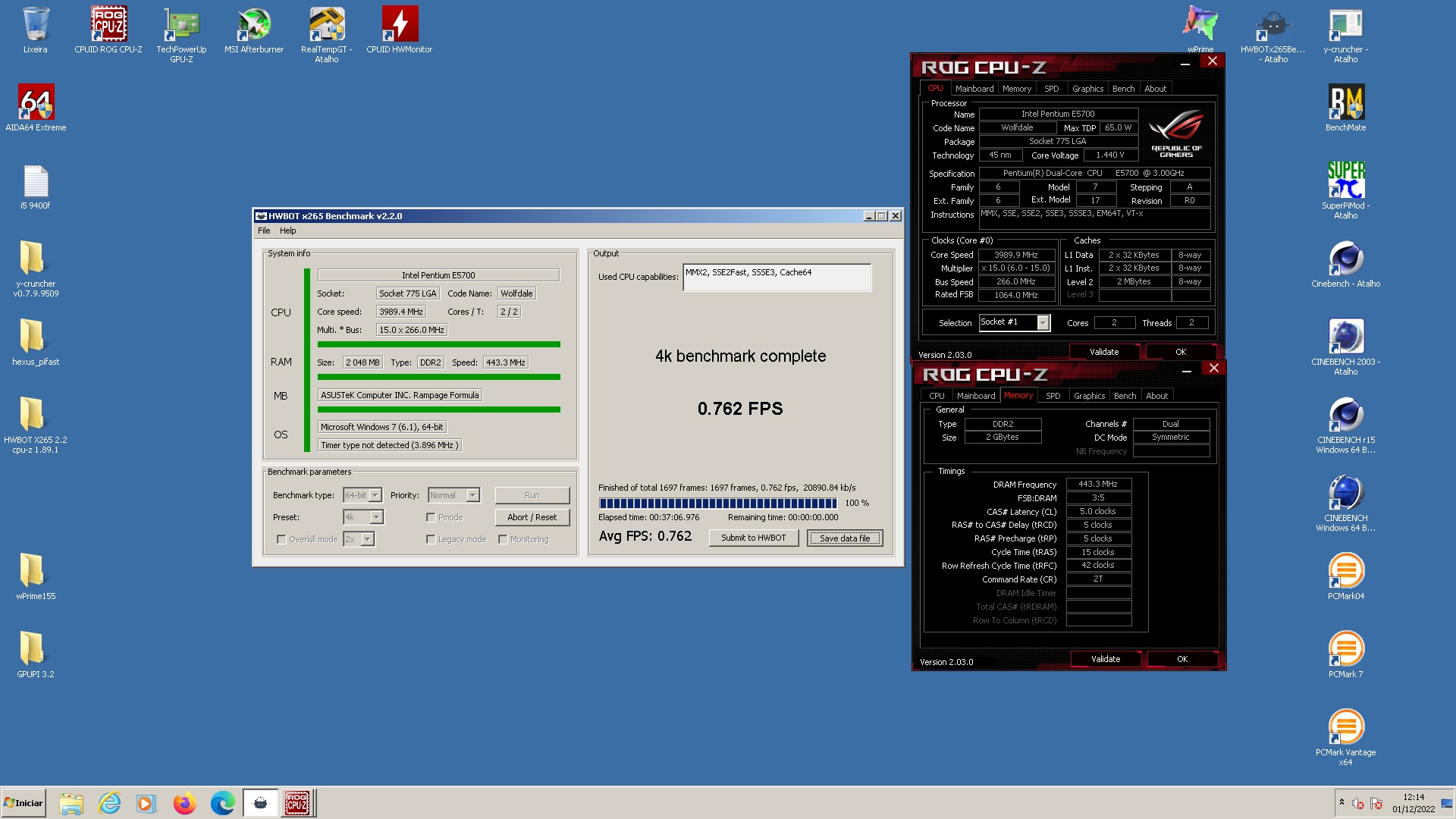Open AIDA64 Extreme desktop shortcut

(x=36, y=108)
